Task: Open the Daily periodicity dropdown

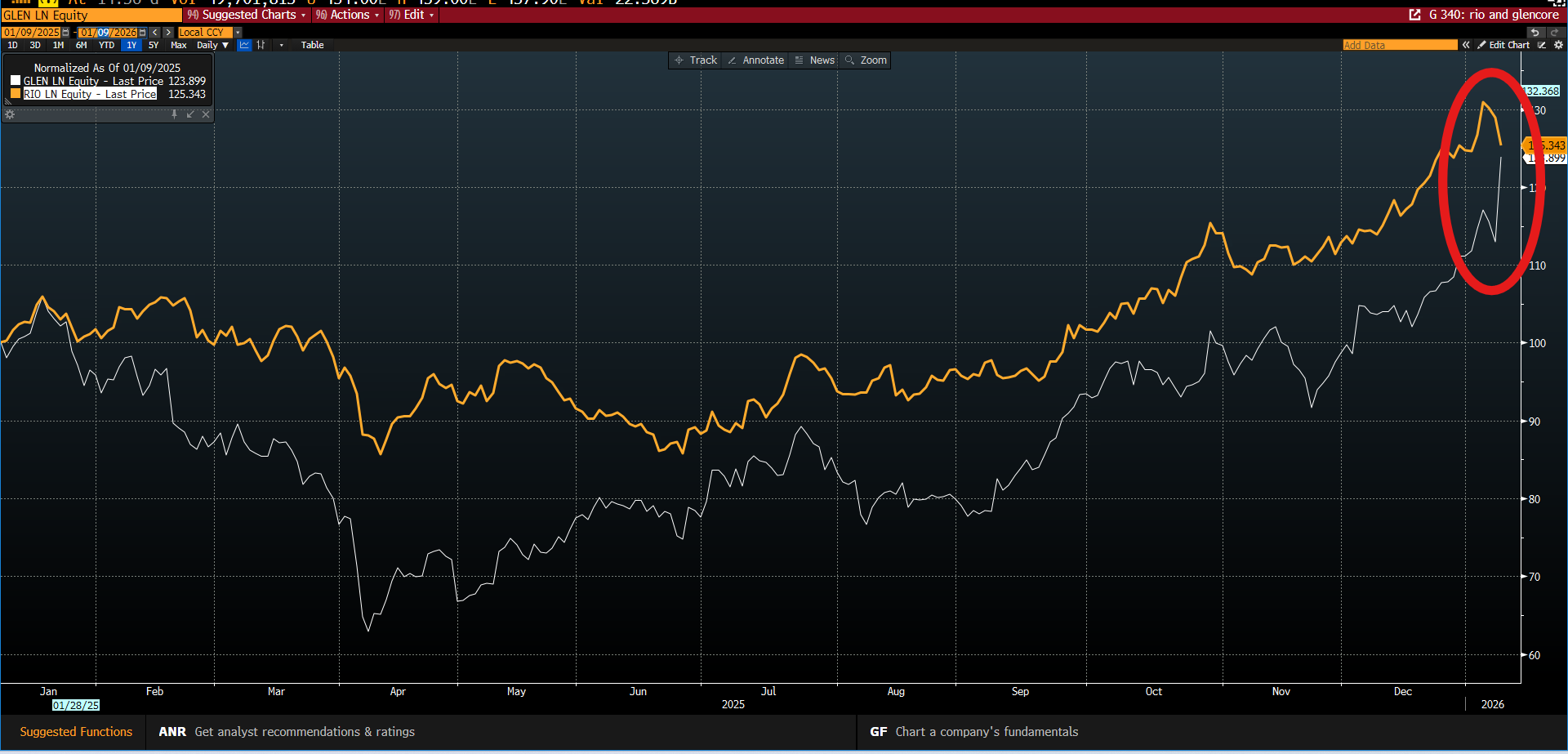Action: coord(212,45)
